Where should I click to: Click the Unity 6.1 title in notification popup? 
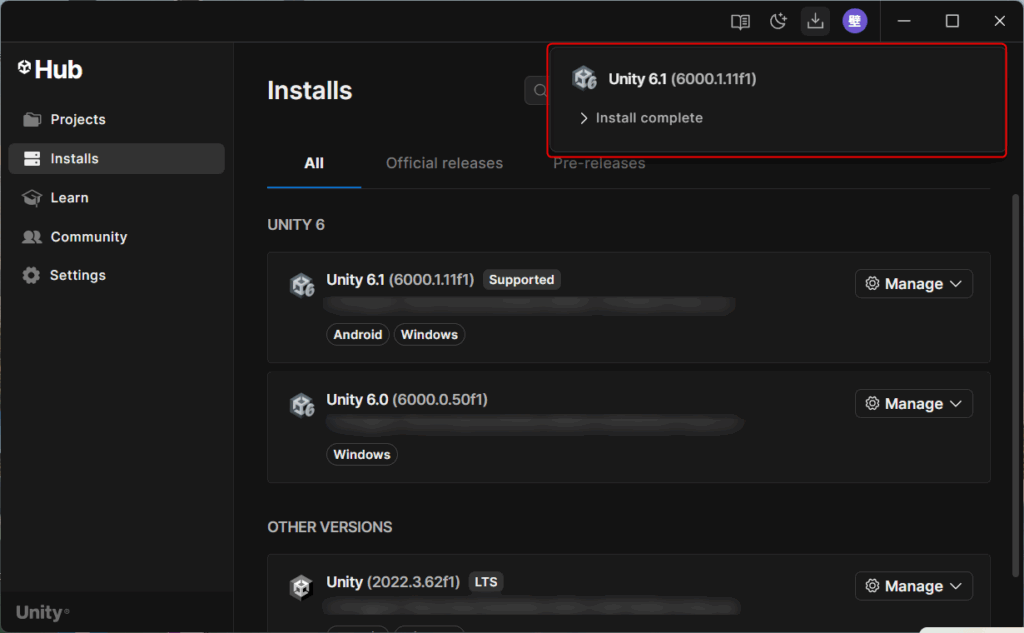(x=682, y=79)
